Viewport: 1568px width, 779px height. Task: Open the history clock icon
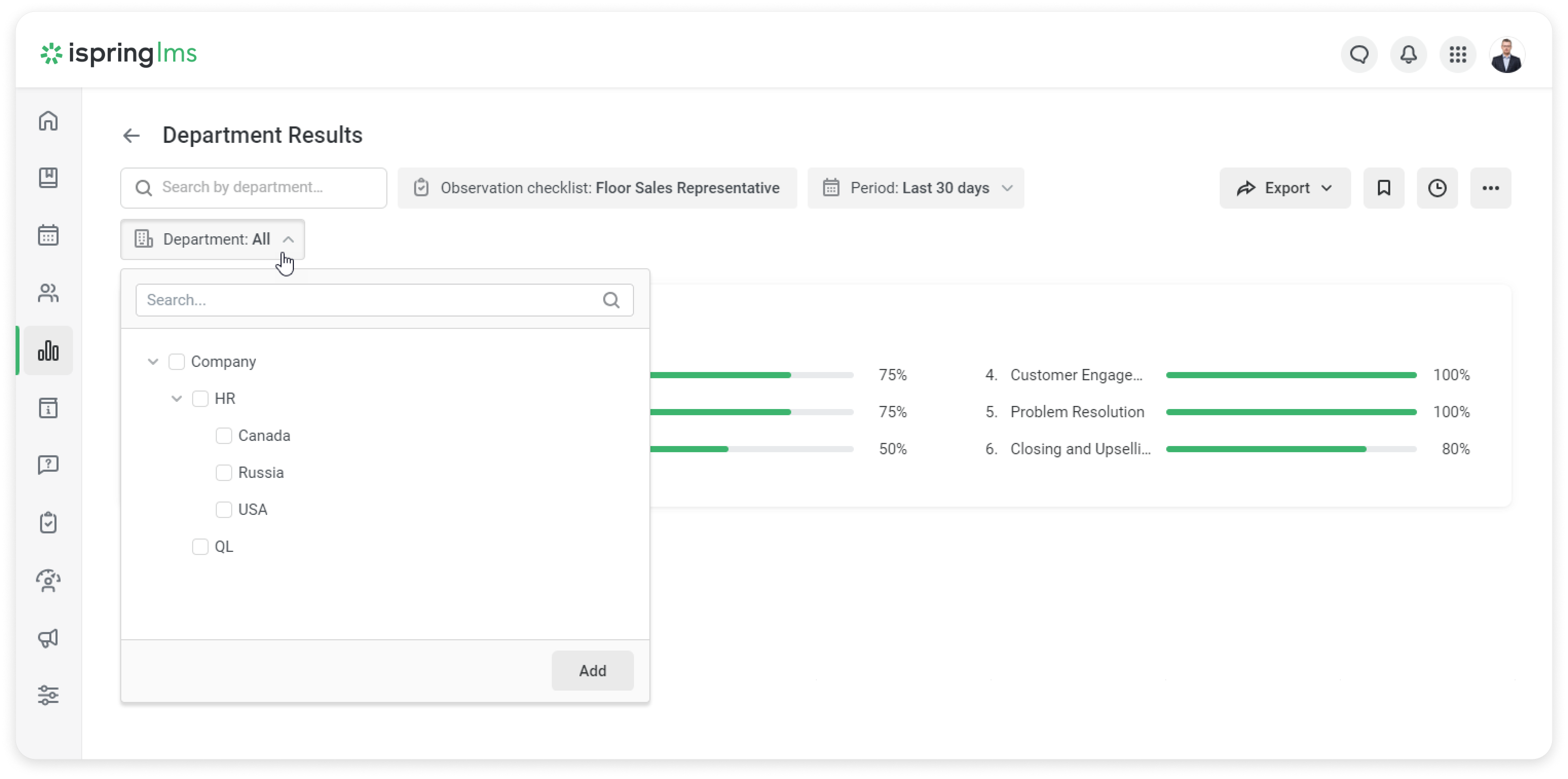pyautogui.click(x=1437, y=188)
